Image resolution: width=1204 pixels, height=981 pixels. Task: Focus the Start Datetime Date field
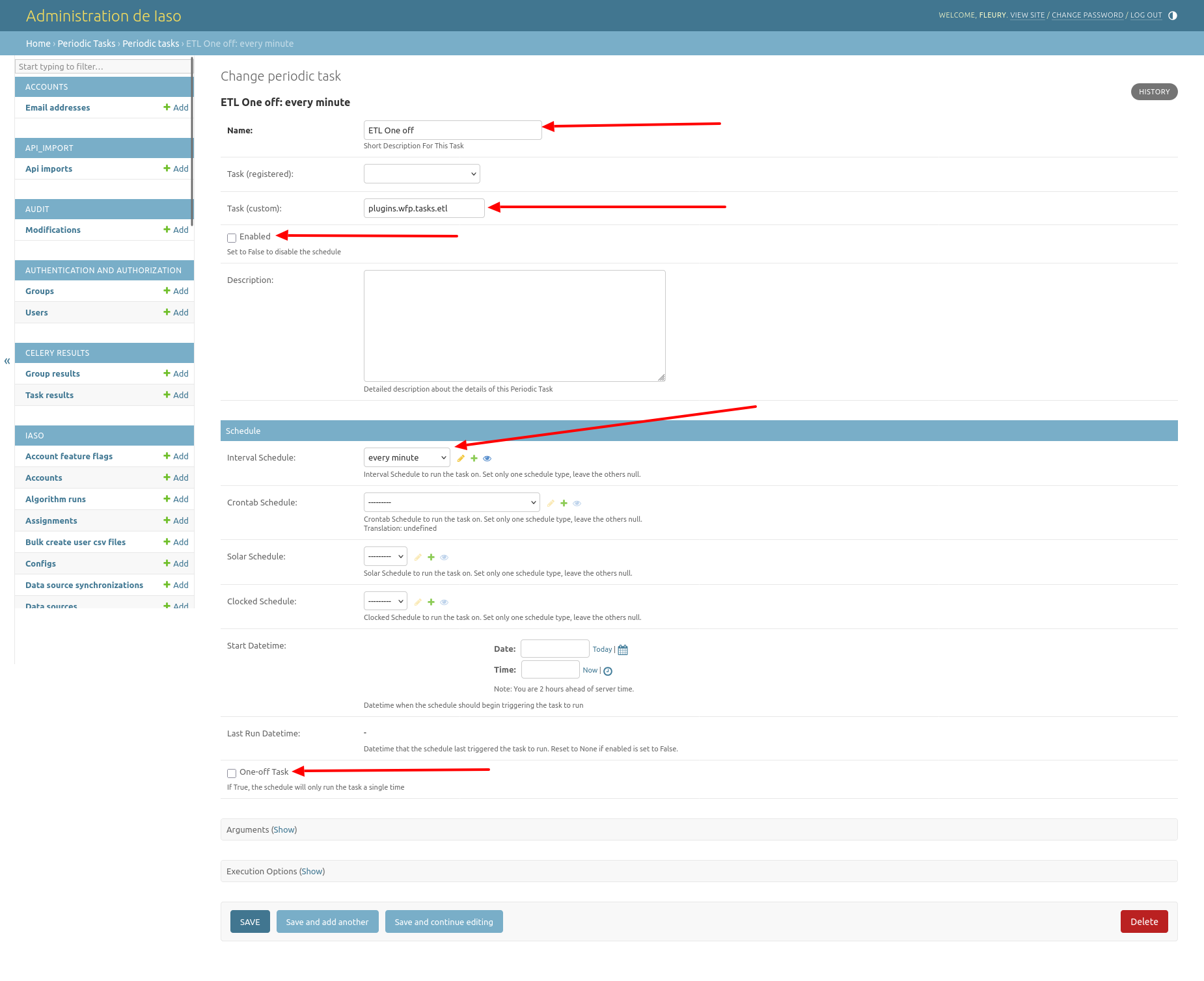(x=555, y=649)
